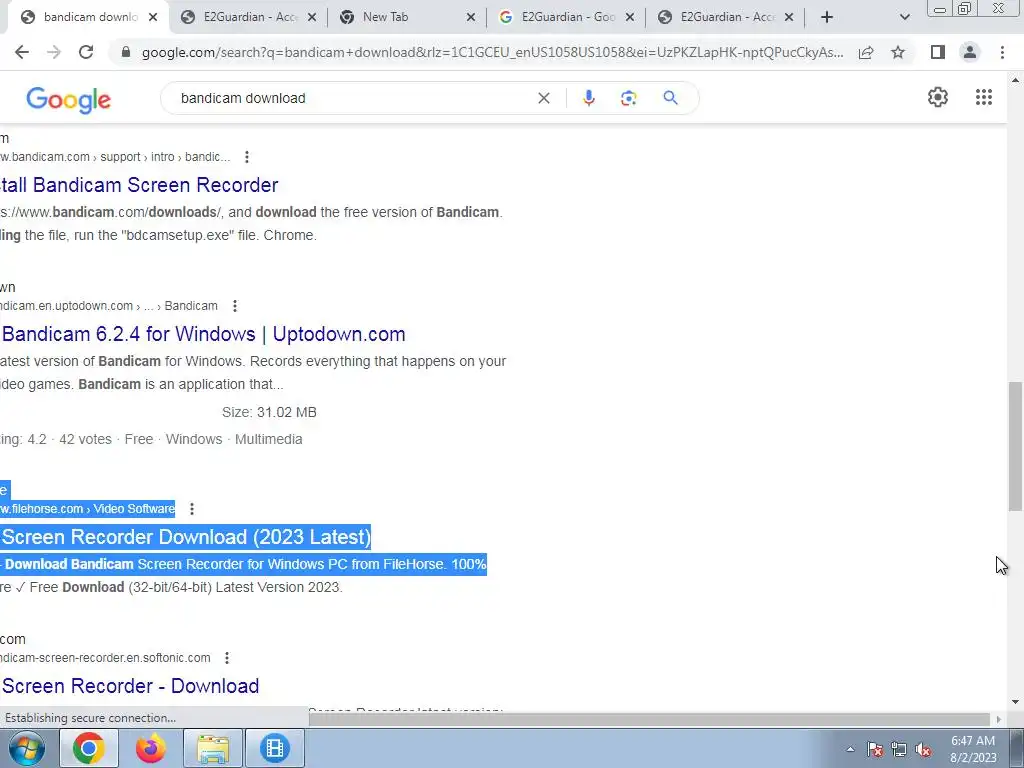This screenshot has height=768, width=1024.
Task: Open the tab search dropdown chevron
Action: (904, 17)
